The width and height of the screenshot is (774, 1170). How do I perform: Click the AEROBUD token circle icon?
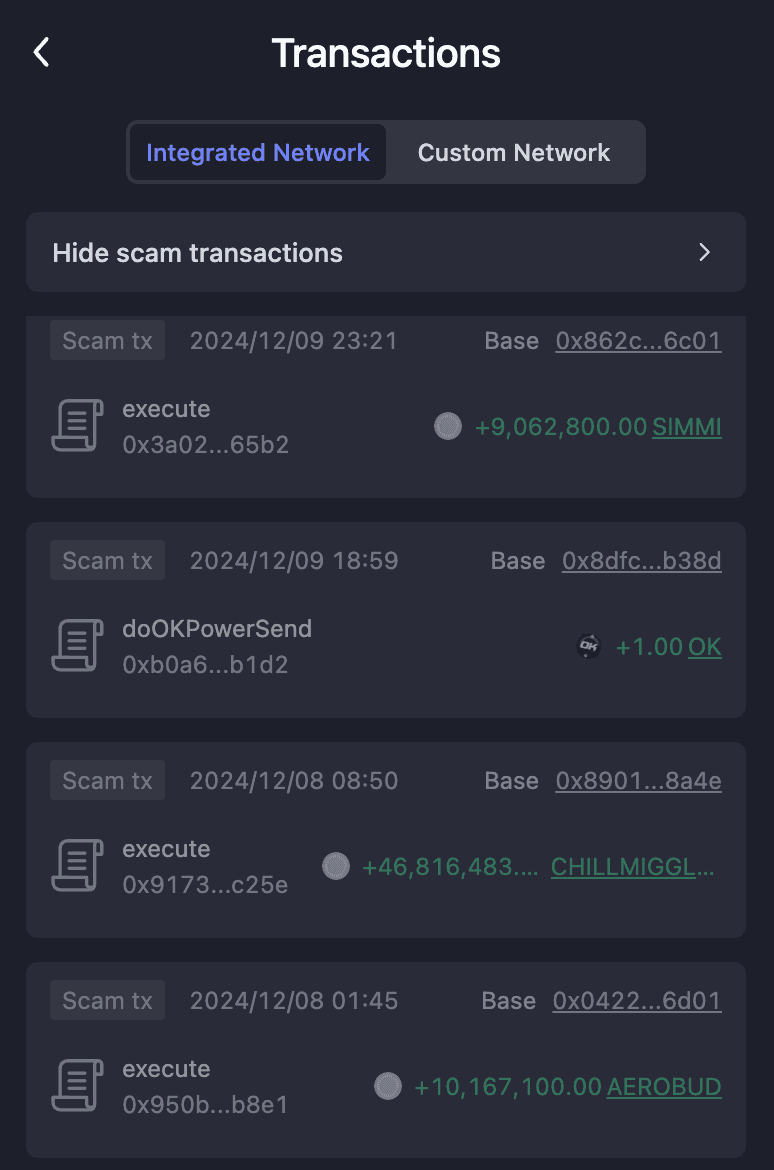(x=388, y=1086)
